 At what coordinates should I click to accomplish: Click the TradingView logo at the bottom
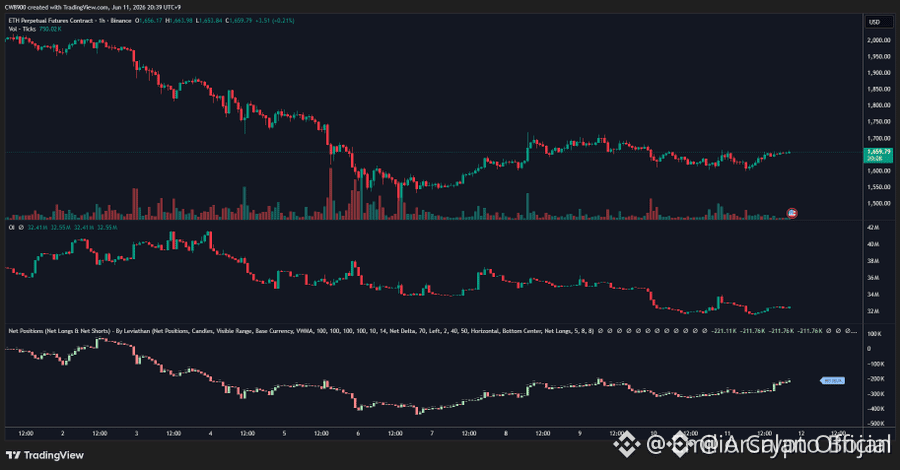click(x=45, y=455)
